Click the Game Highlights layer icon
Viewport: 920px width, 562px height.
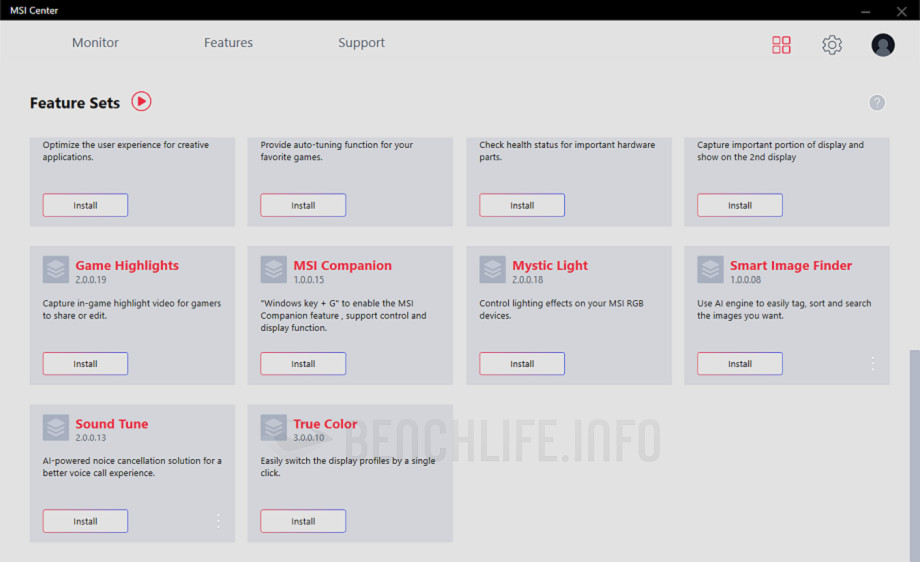[x=56, y=270]
